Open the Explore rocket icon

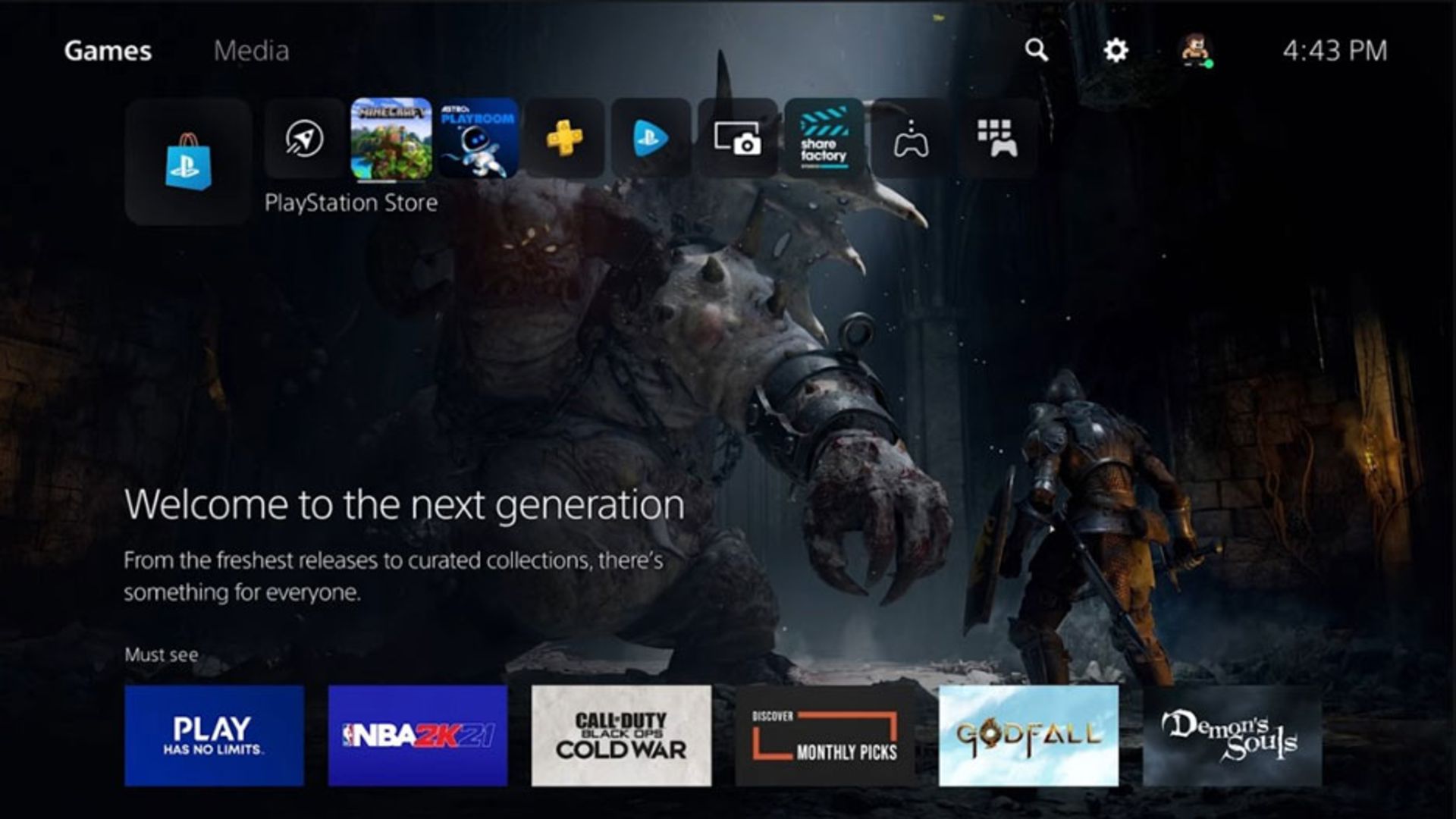point(305,138)
